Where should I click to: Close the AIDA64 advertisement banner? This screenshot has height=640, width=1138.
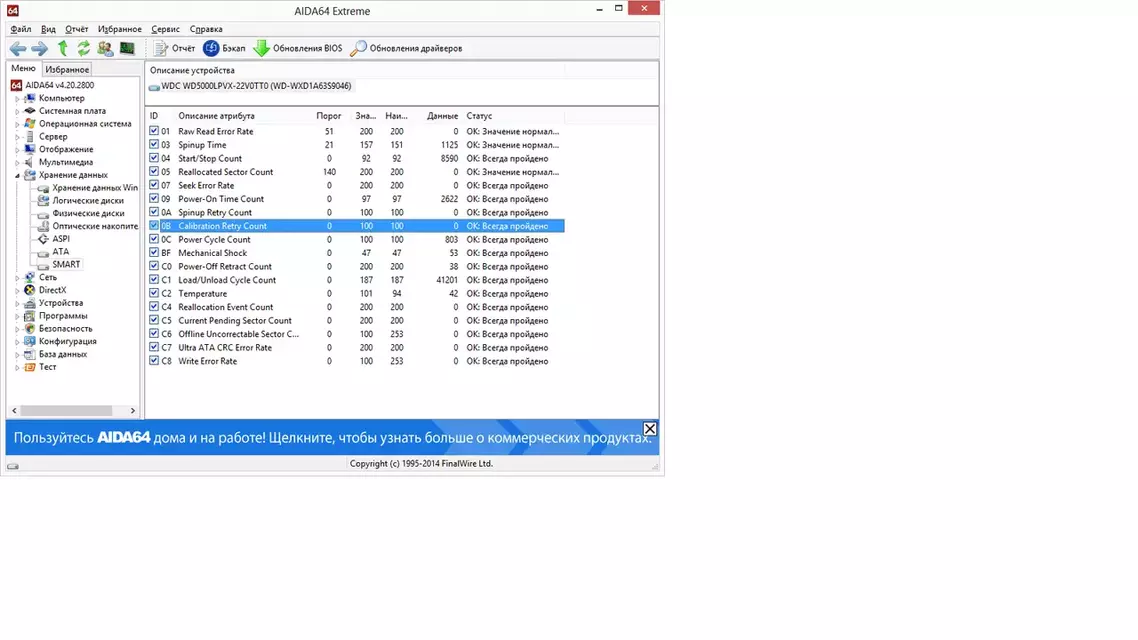[x=650, y=429]
